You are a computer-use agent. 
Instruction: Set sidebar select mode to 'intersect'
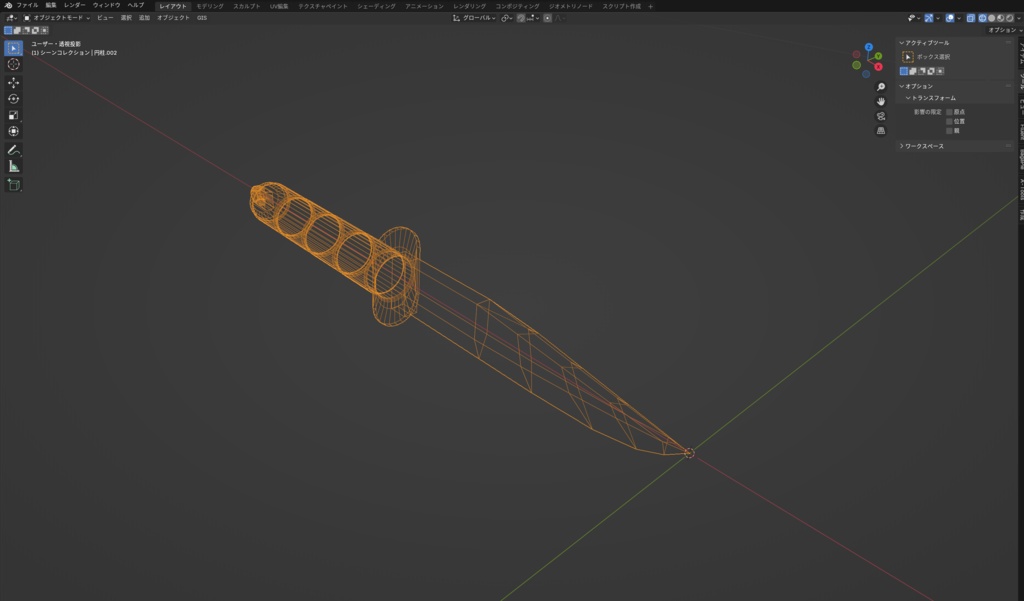coord(940,71)
